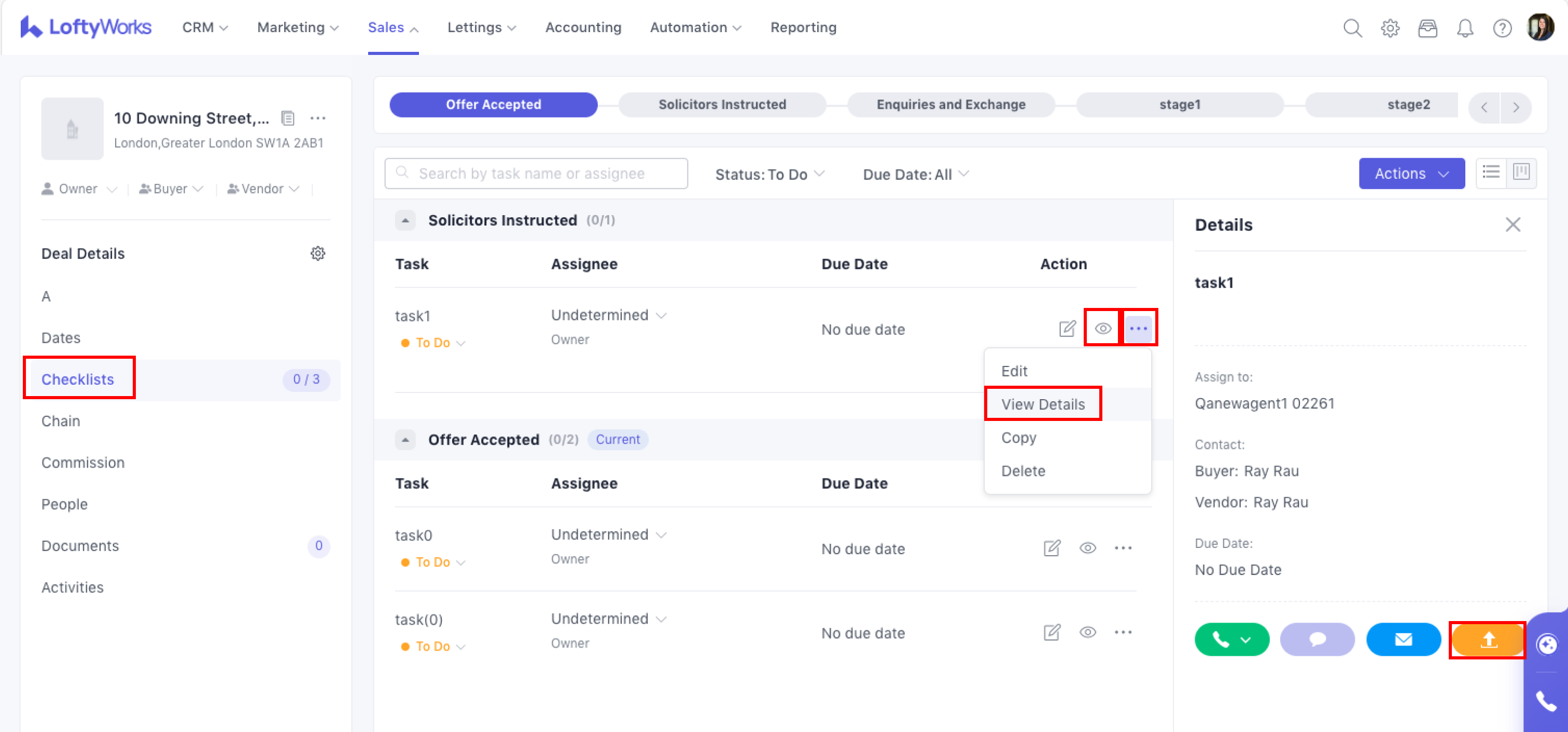Open the Status: To Do filter dropdown
The image size is (1568, 732).
pyautogui.click(x=769, y=175)
